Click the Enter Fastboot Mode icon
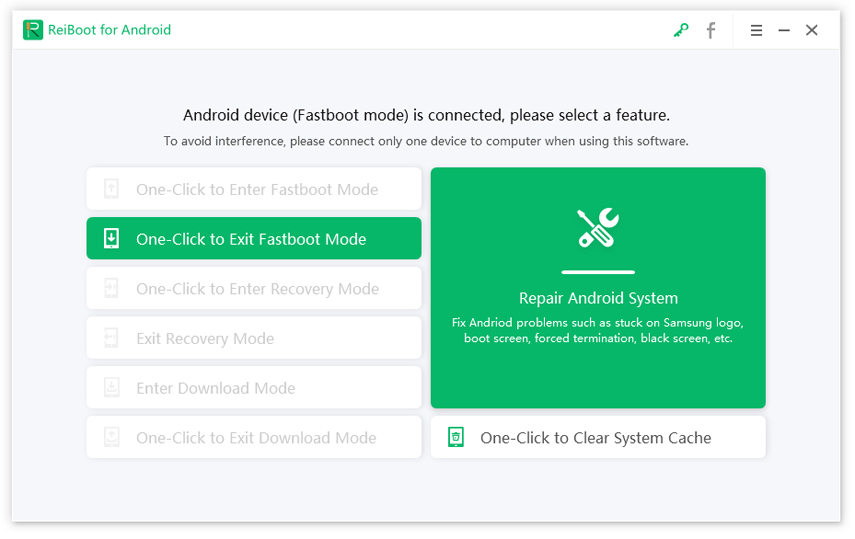The width and height of the screenshot is (855, 539). (112, 189)
